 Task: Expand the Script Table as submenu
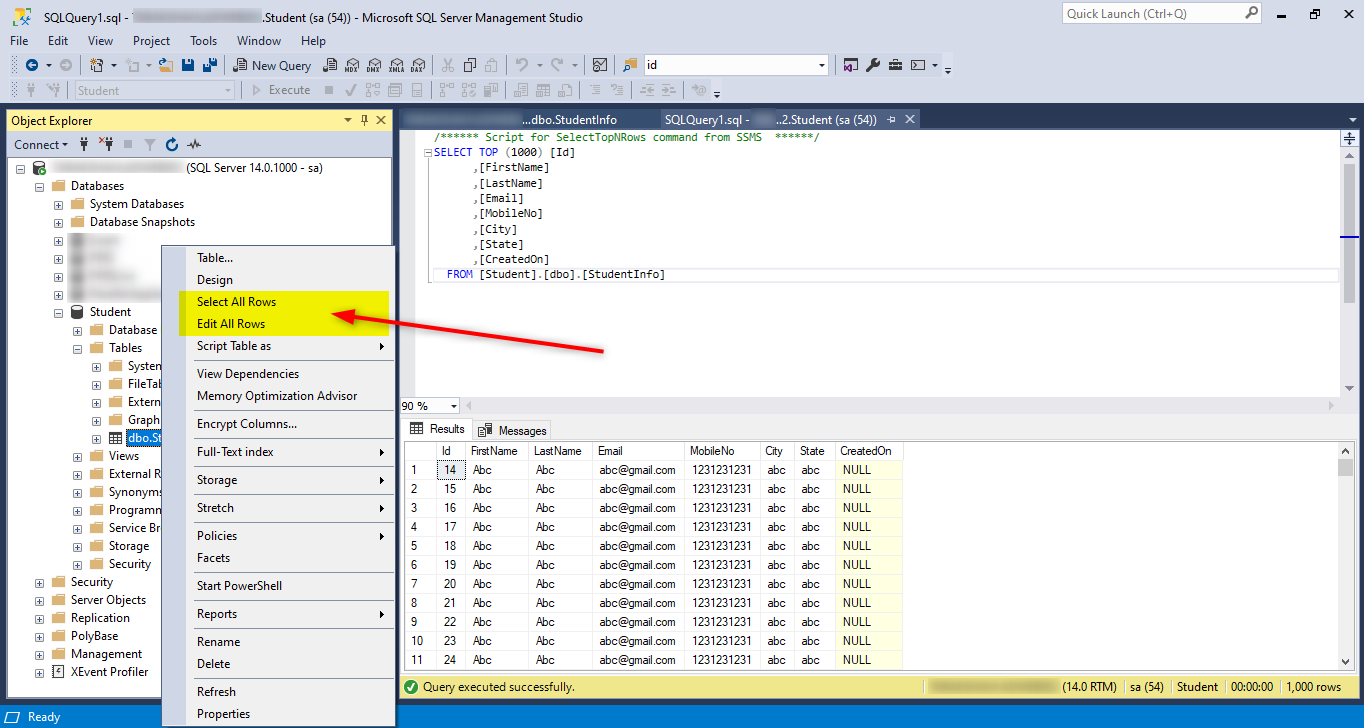click(x=234, y=346)
